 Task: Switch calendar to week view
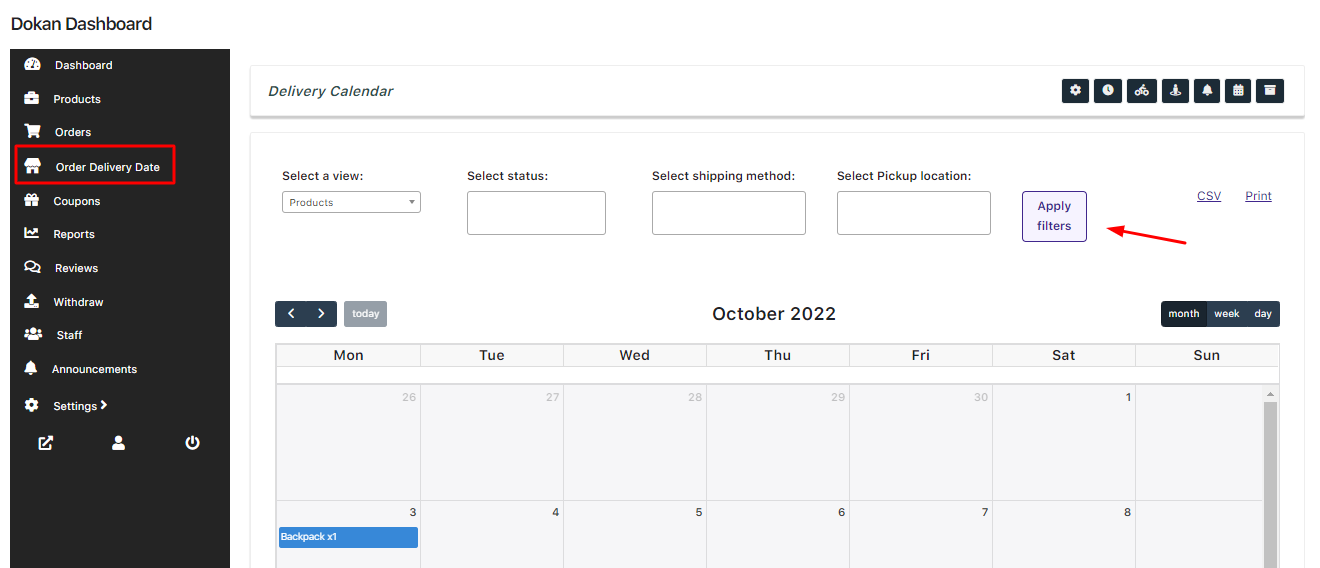pyautogui.click(x=1227, y=314)
